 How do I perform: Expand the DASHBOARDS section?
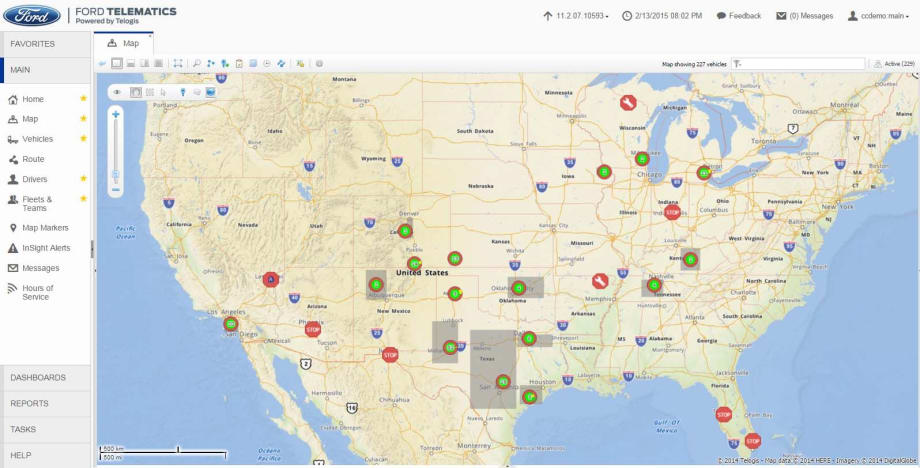[x=45, y=378]
